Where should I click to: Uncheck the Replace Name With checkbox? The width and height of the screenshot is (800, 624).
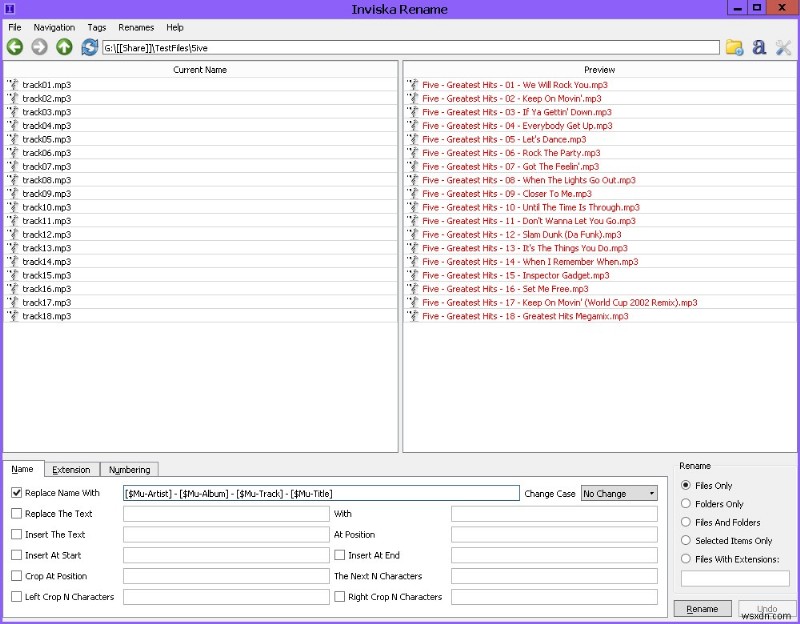point(17,493)
